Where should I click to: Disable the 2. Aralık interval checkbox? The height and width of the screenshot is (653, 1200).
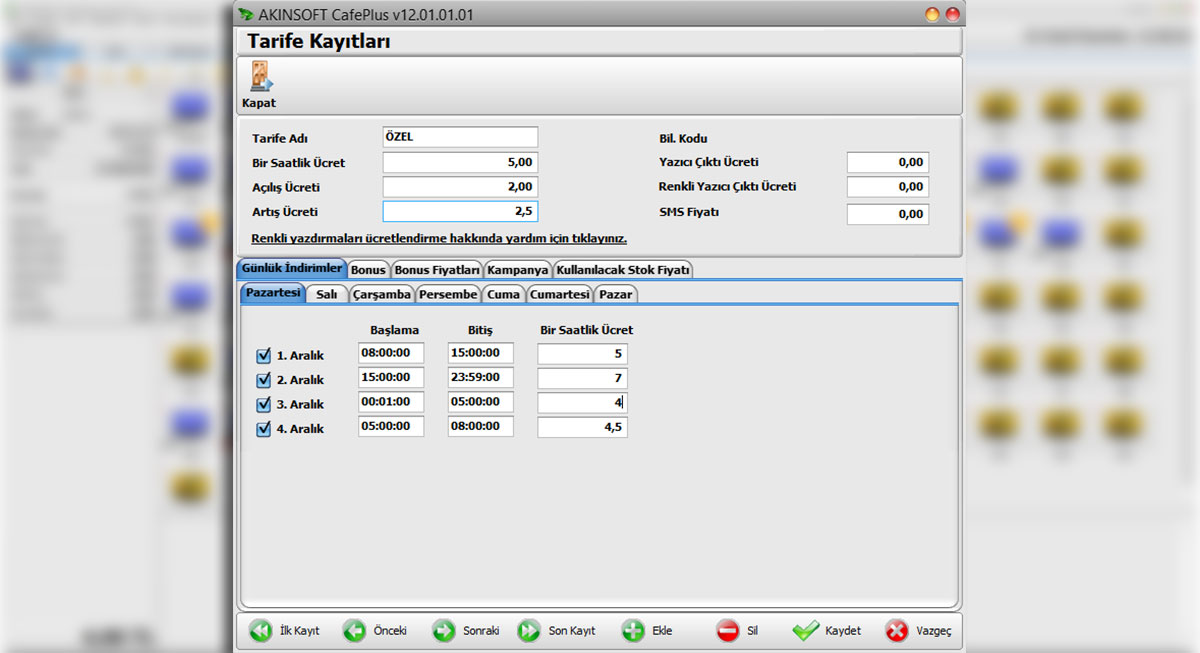click(265, 378)
